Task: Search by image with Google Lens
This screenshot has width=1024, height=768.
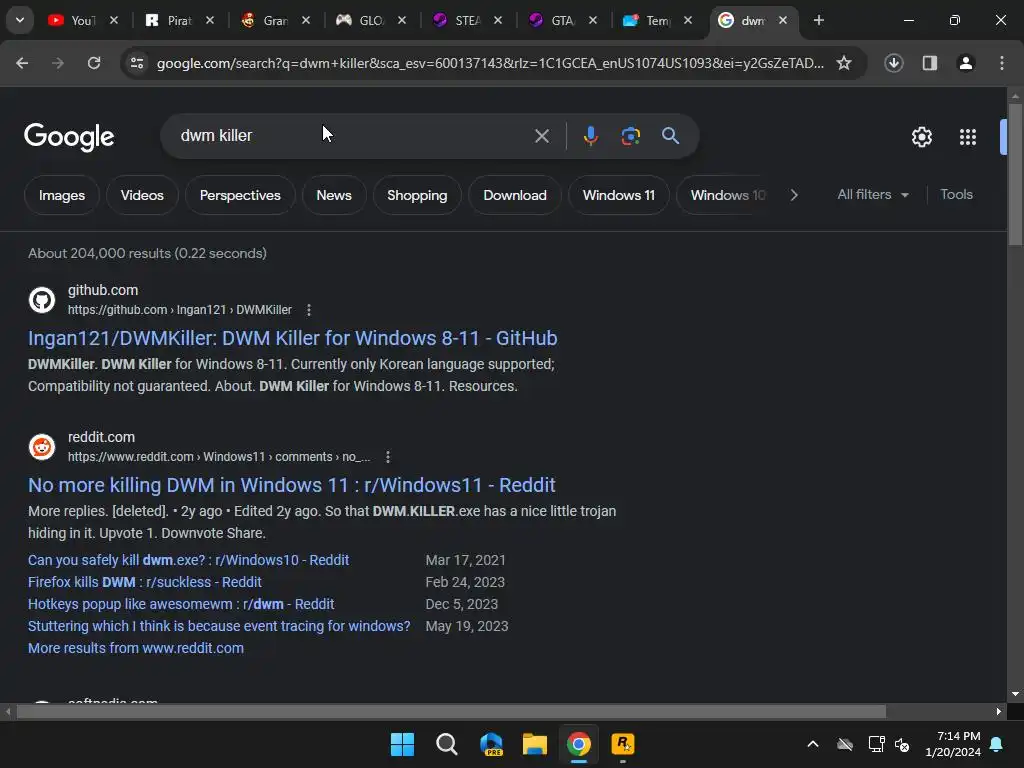Action: 630,136
